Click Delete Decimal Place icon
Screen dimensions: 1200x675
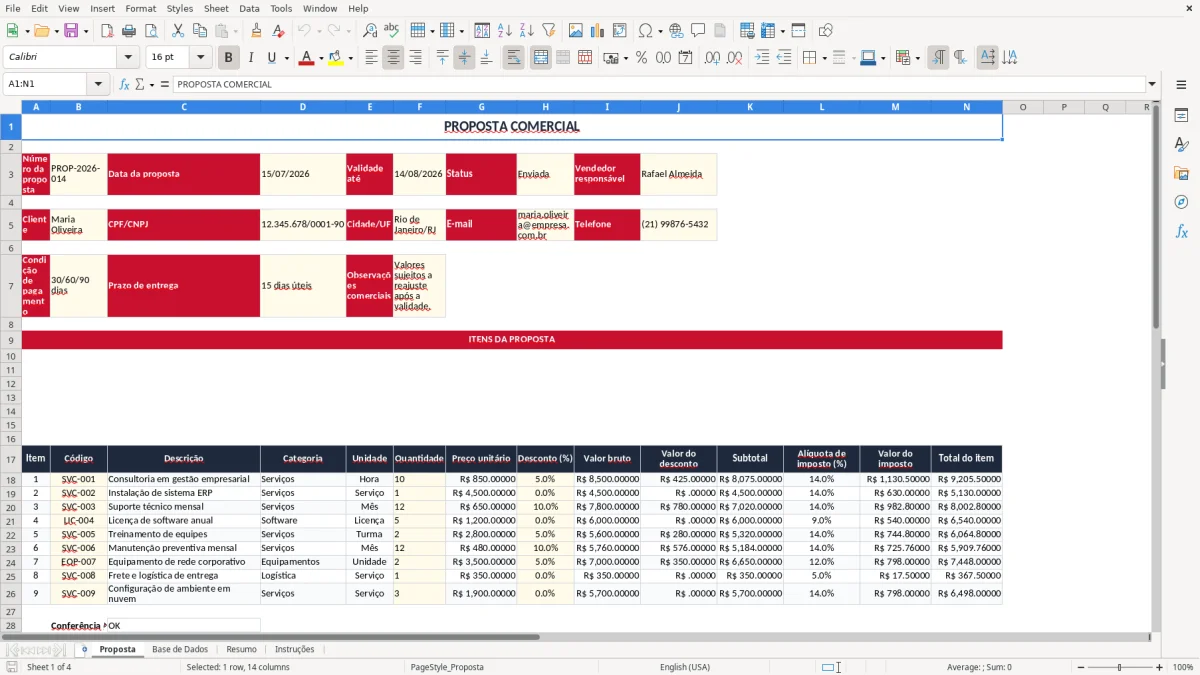coord(734,58)
